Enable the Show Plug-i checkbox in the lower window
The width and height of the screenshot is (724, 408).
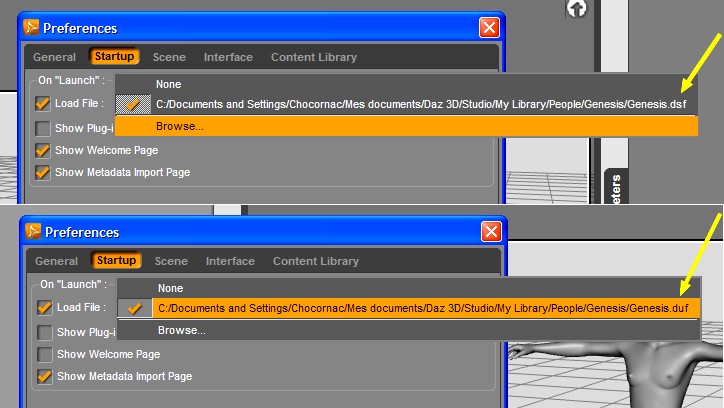coord(44,332)
